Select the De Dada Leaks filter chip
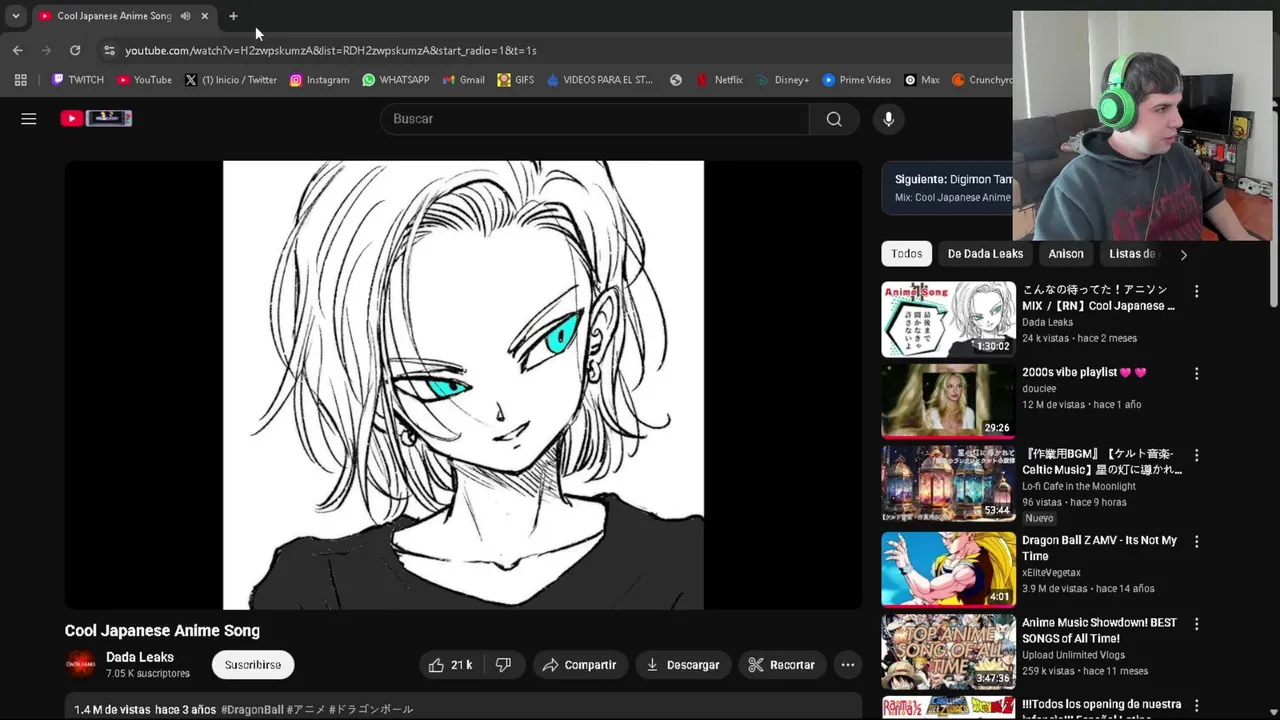Screen dimensions: 1280x720 [x=985, y=254]
